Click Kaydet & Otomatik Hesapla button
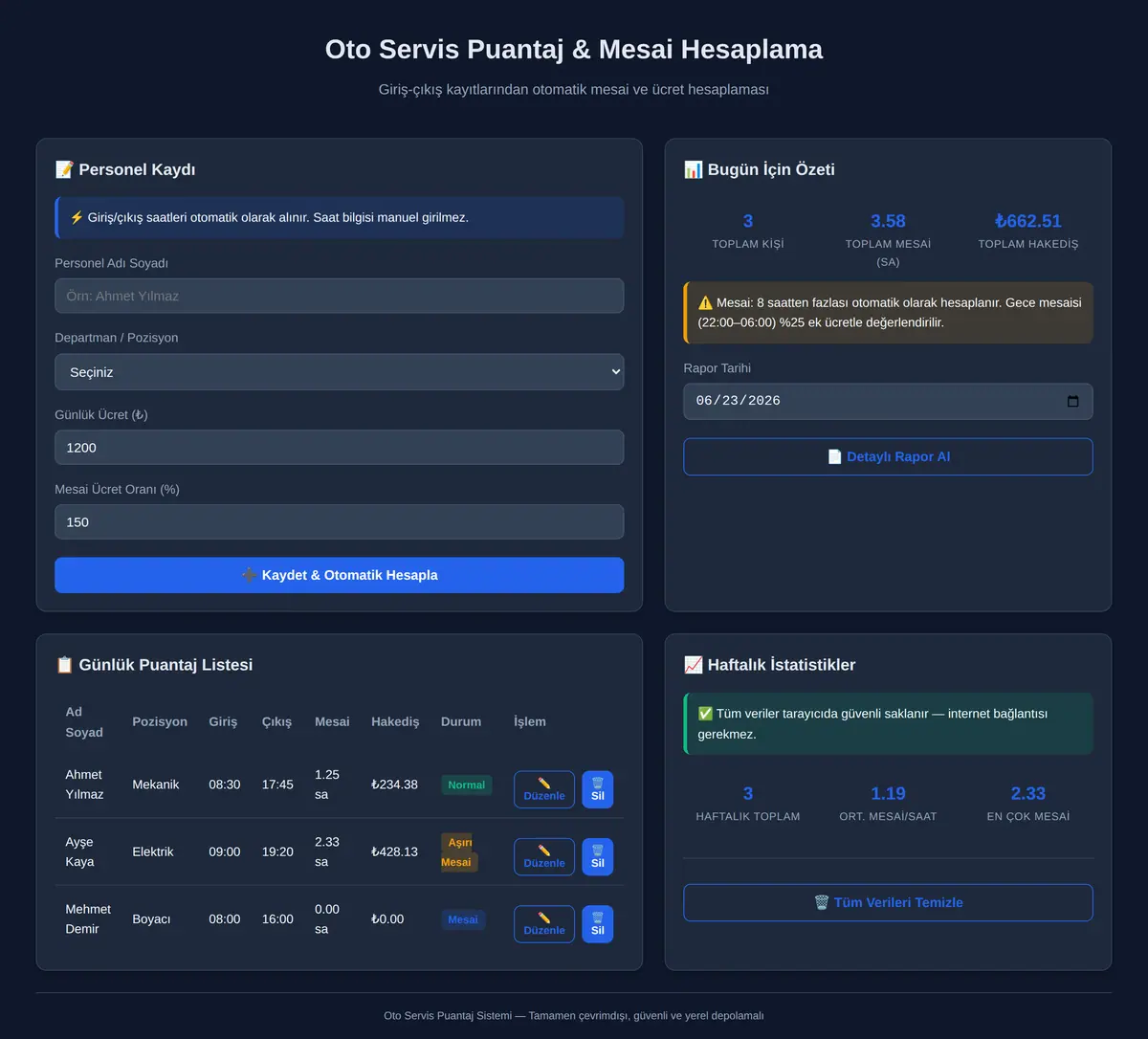The width and height of the screenshot is (1148, 1039). click(x=340, y=575)
